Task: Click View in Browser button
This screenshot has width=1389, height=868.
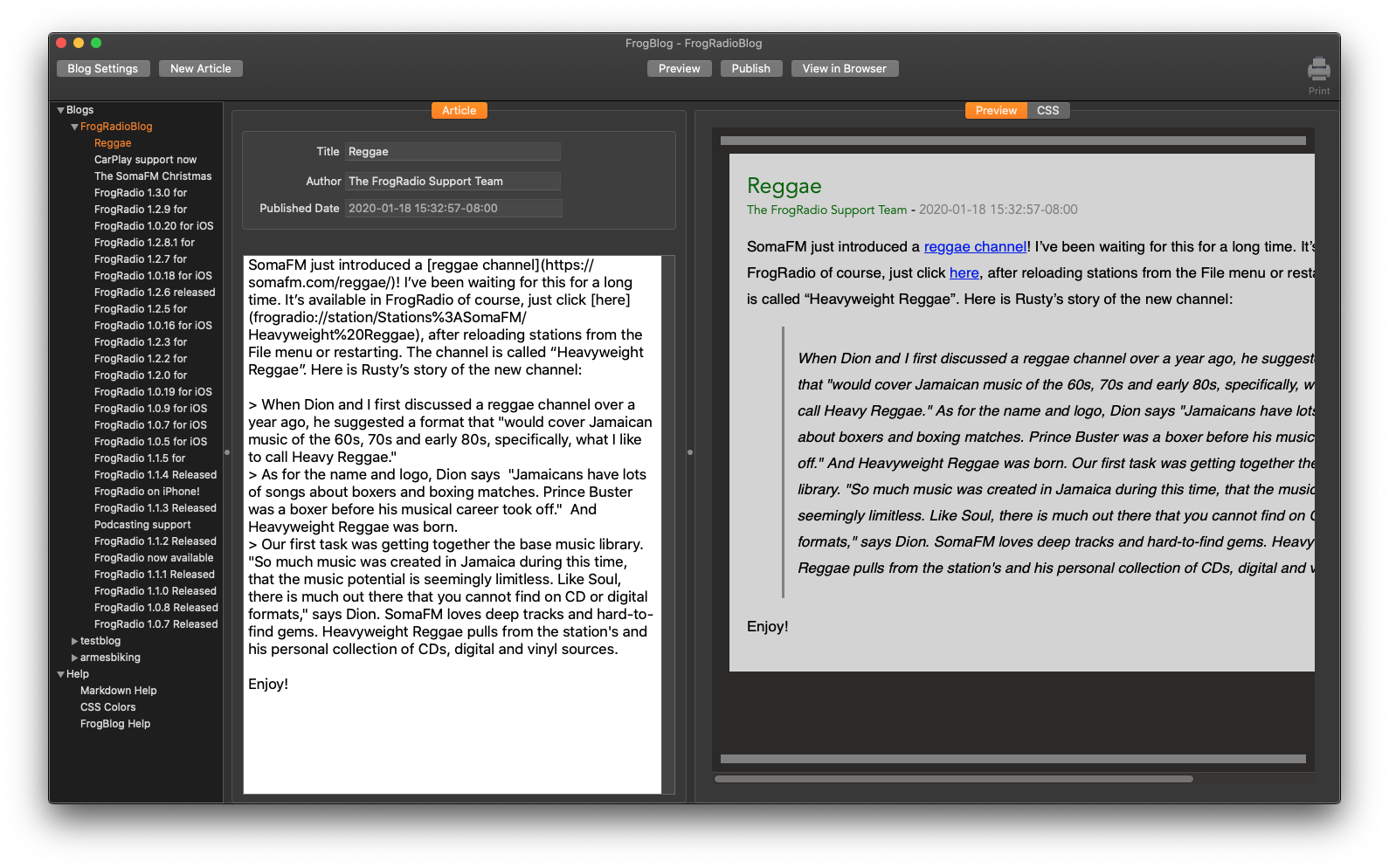Action: pyautogui.click(x=845, y=69)
